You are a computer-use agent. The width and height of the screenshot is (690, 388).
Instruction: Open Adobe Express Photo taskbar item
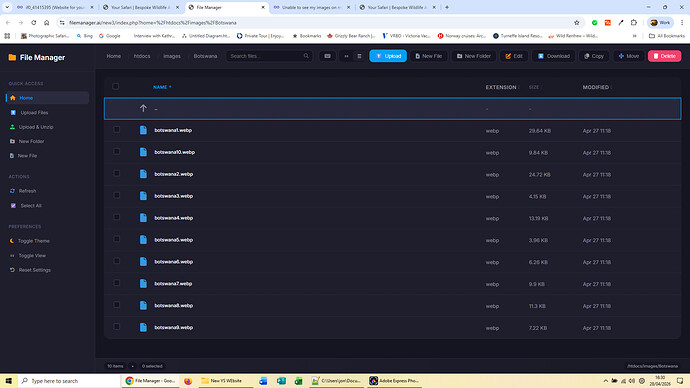coord(395,381)
